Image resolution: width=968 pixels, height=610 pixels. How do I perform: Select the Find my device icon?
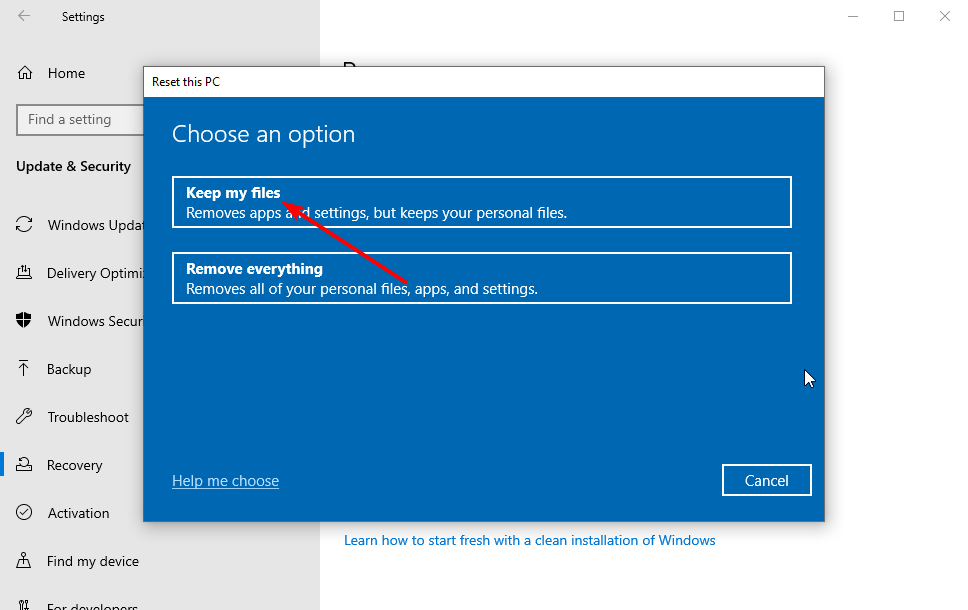pos(23,560)
